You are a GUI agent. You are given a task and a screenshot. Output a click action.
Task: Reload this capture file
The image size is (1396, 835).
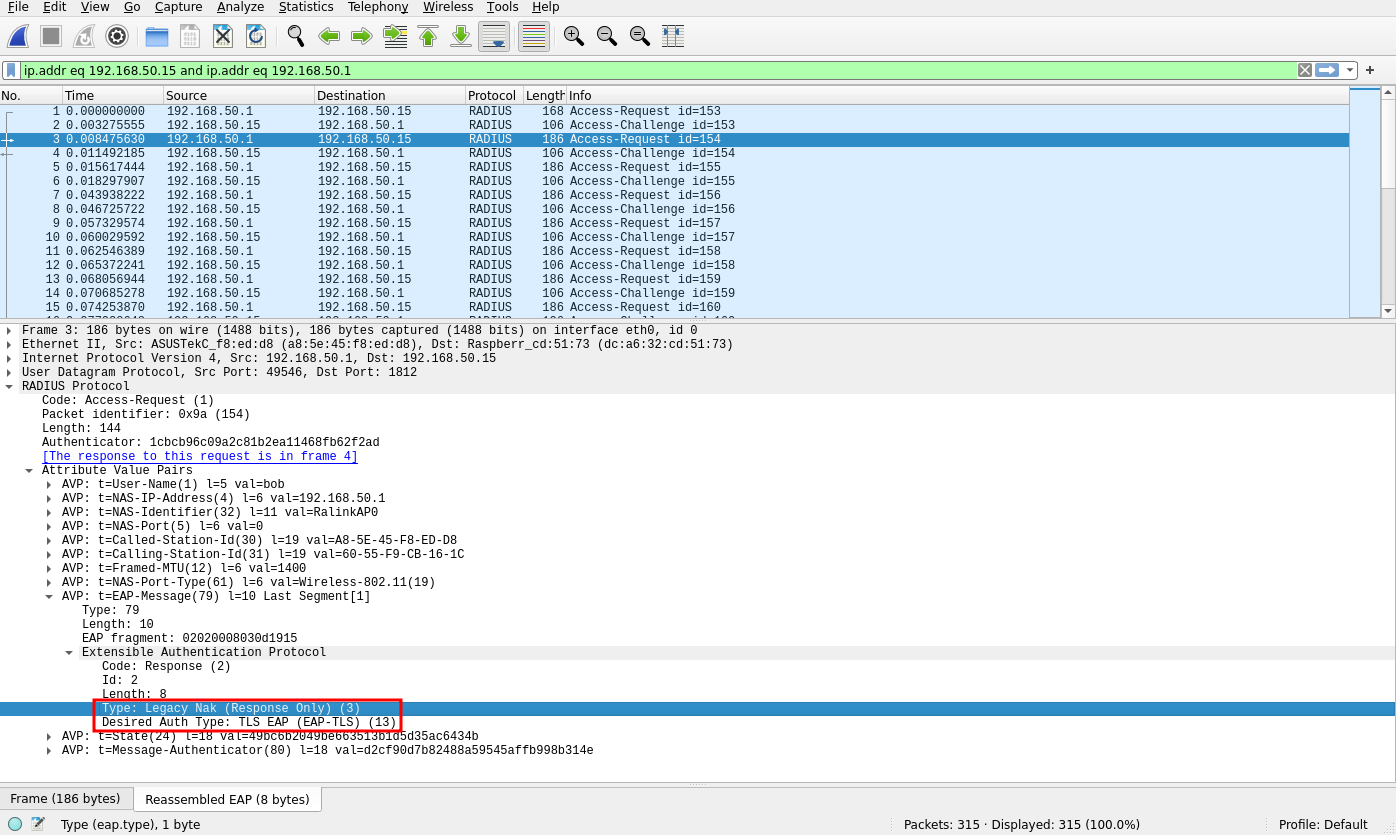click(x=256, y=36)
